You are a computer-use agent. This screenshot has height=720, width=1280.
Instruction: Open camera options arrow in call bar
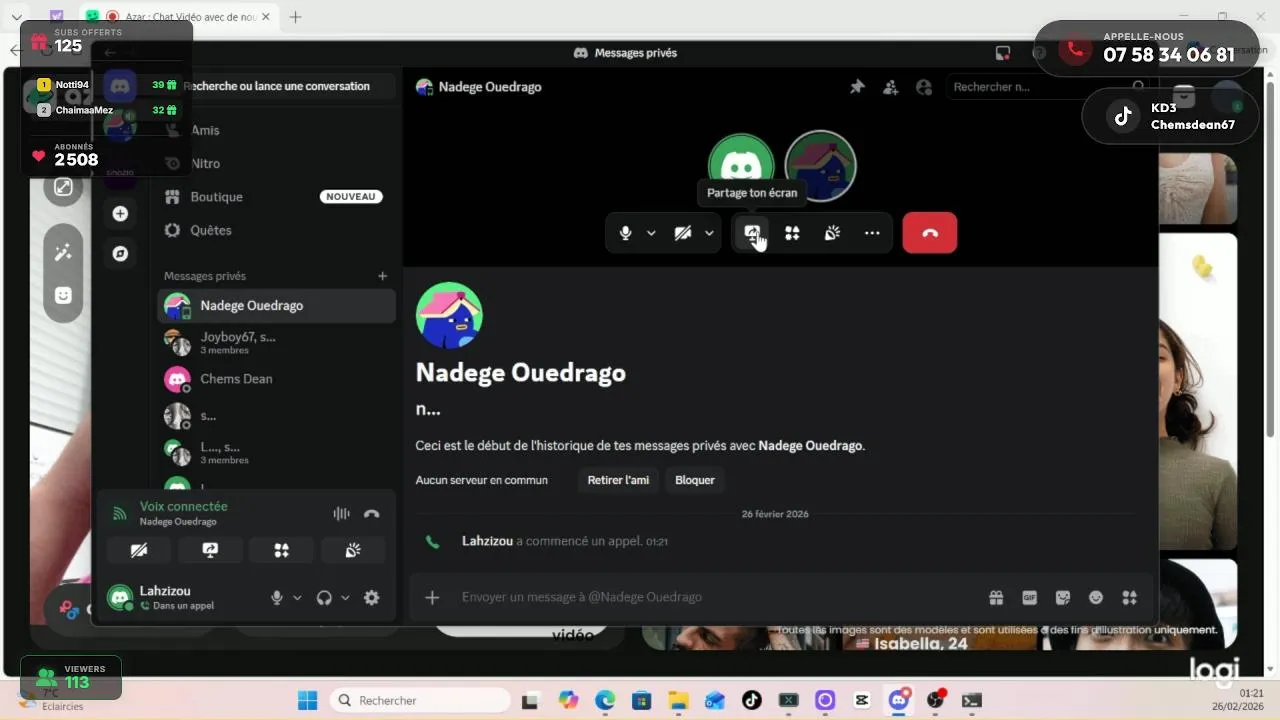click(x=709, y=233)
